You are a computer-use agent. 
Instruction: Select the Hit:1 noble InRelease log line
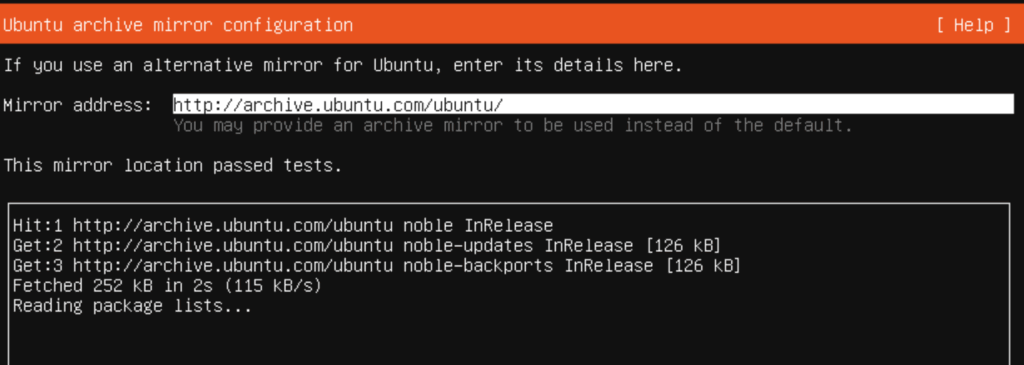[x=283, y=226]
